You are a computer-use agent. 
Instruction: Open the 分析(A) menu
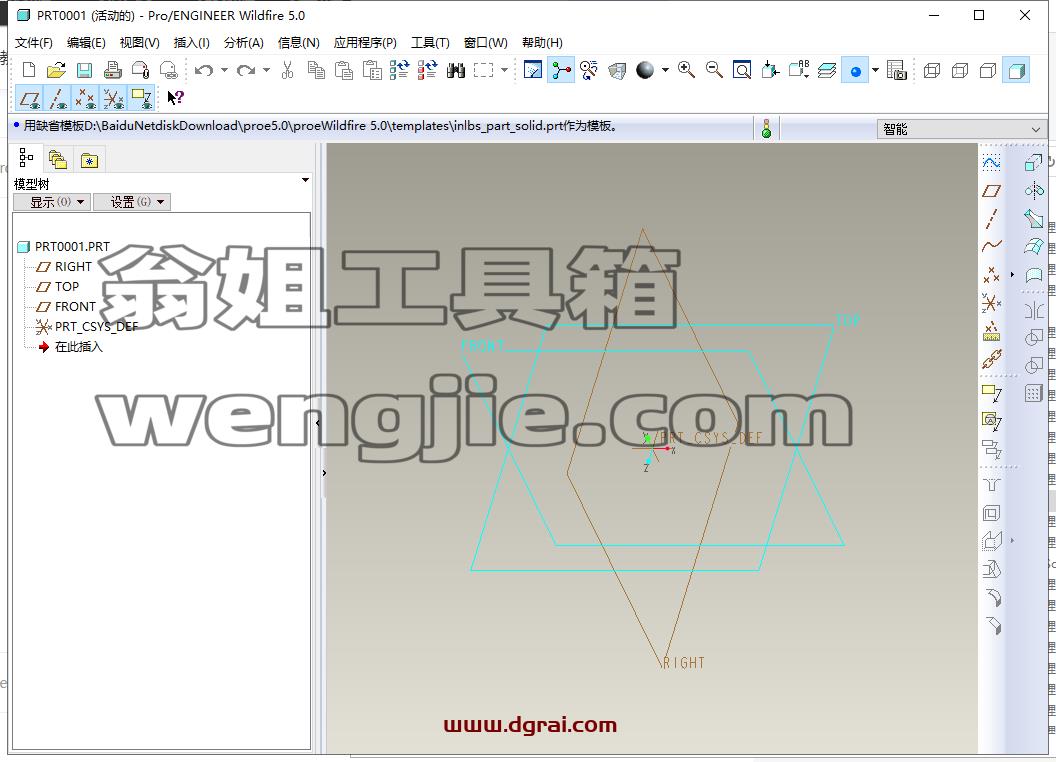(244, 42)
